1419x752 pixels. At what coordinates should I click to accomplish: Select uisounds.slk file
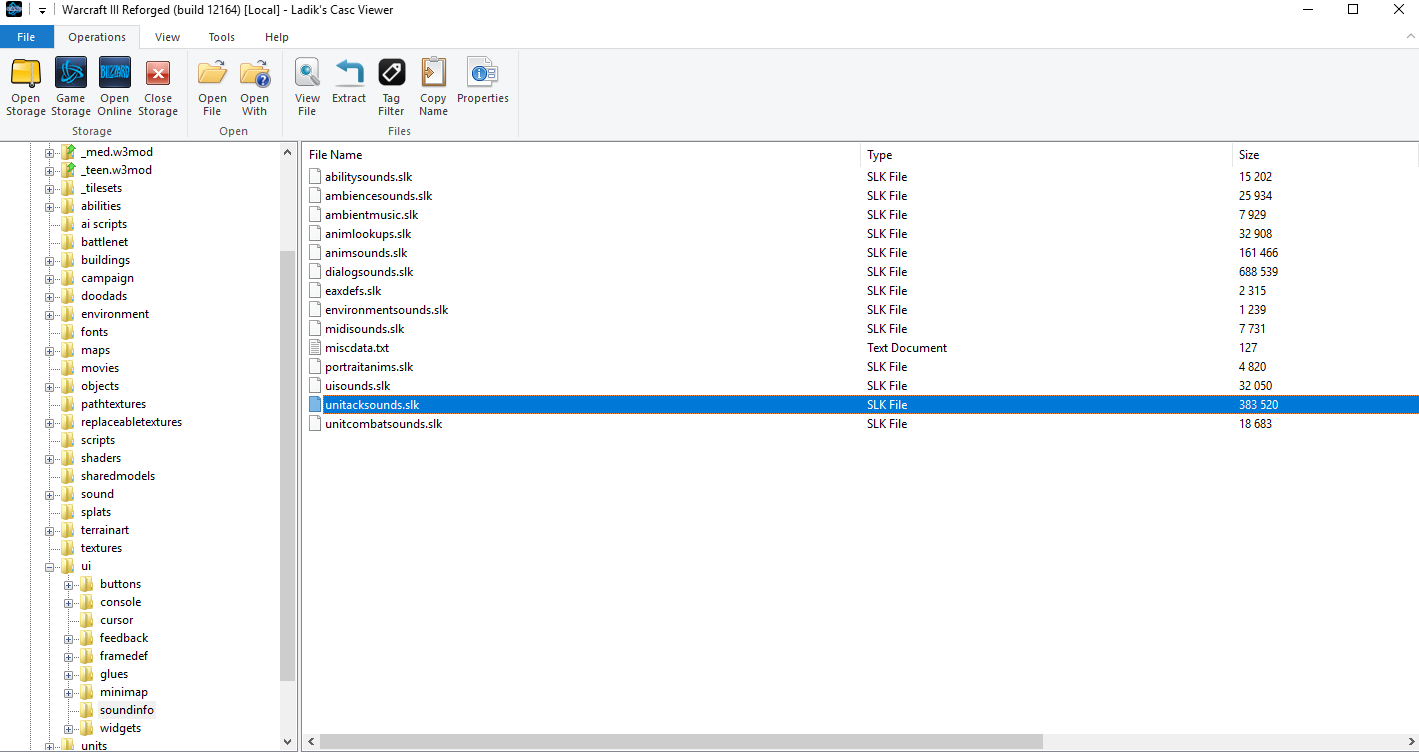357,386
